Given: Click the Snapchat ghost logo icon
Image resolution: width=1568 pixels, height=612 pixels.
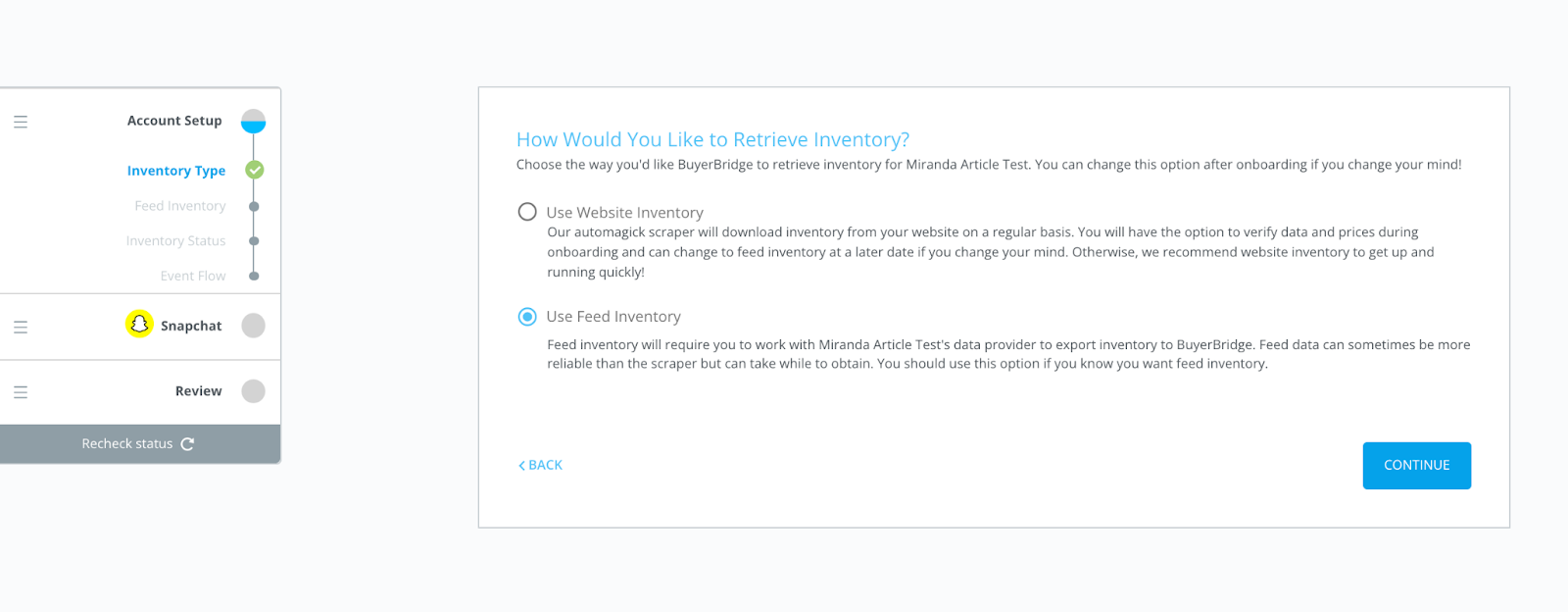Looking at the screenshot, I should tap(139, 324).
